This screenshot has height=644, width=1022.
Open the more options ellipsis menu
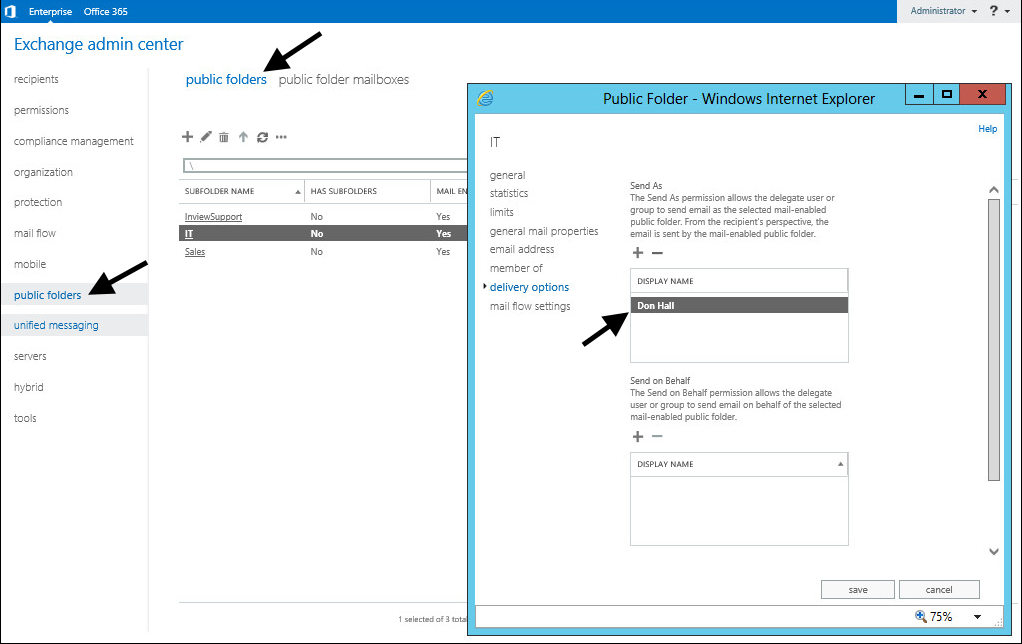tap(281, 137)
